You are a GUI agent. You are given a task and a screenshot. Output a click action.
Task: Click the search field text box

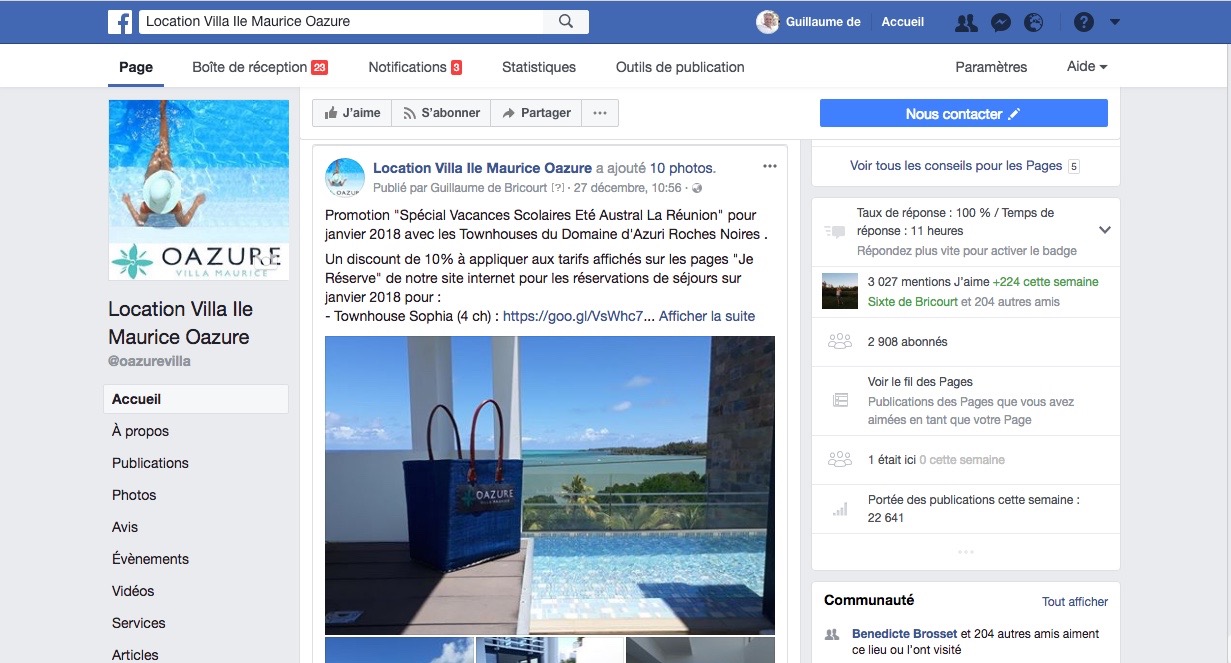(340, 22)
